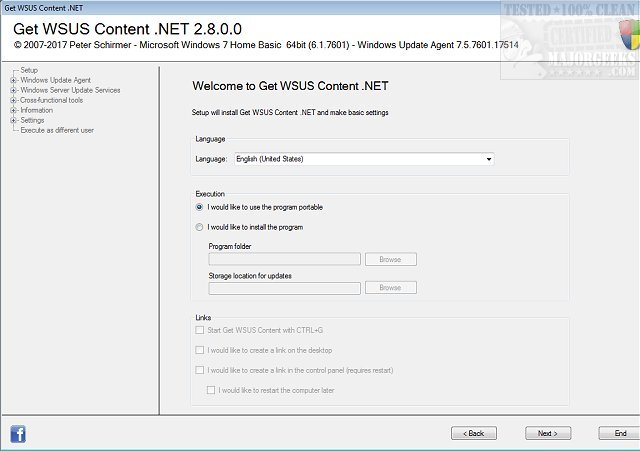Choose the install the program radio option

click(200, 227)
